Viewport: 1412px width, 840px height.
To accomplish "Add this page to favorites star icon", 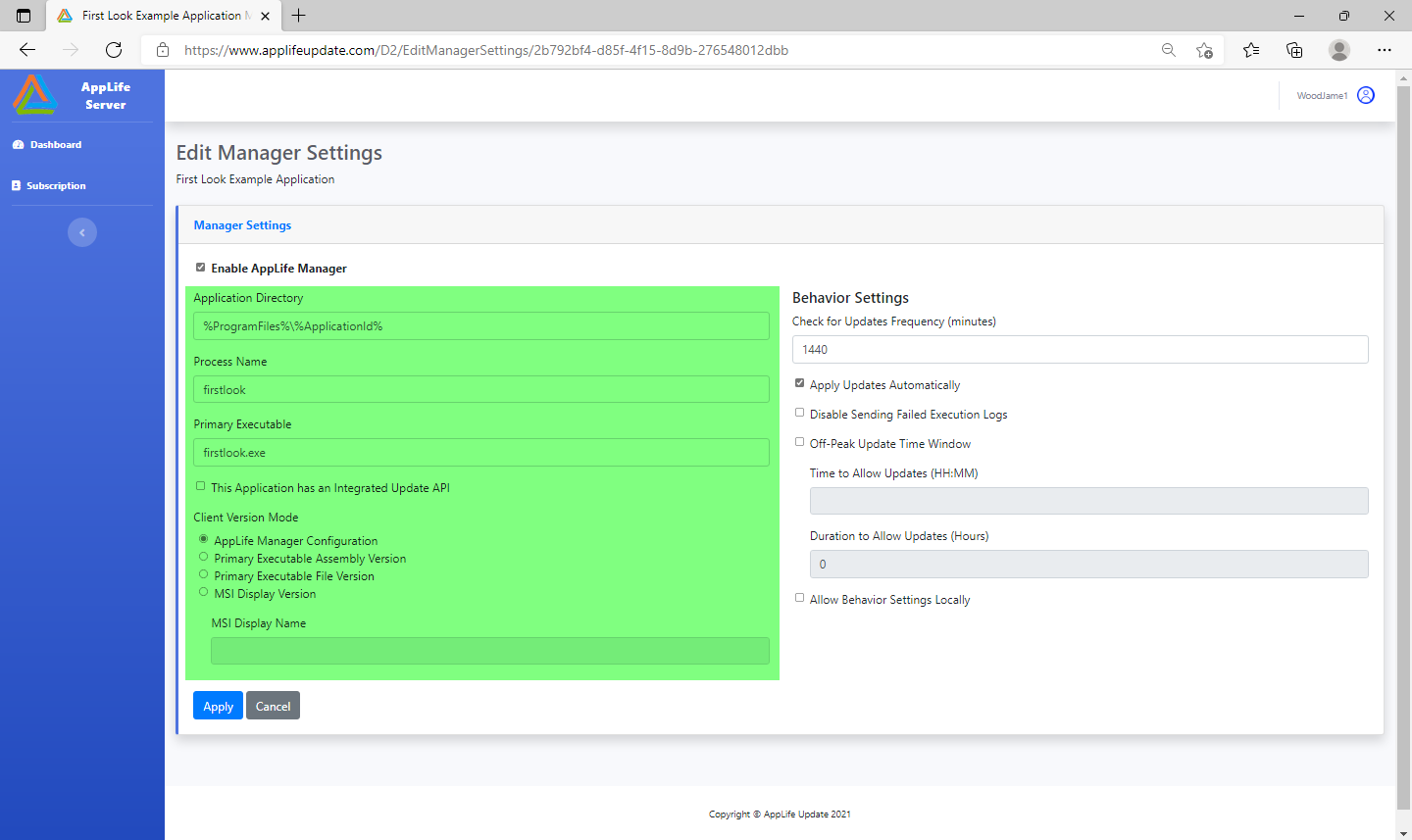I will tap(1204, 50).
